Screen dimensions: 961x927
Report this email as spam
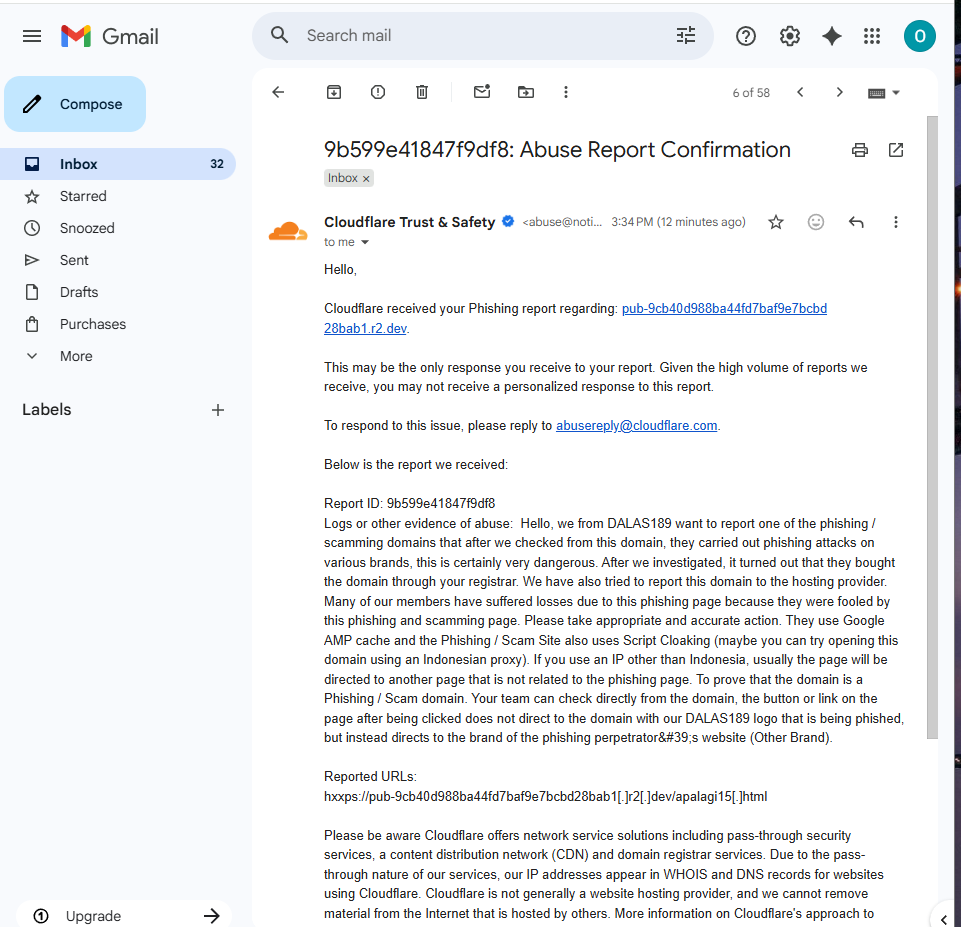click(x=378, y=93)
